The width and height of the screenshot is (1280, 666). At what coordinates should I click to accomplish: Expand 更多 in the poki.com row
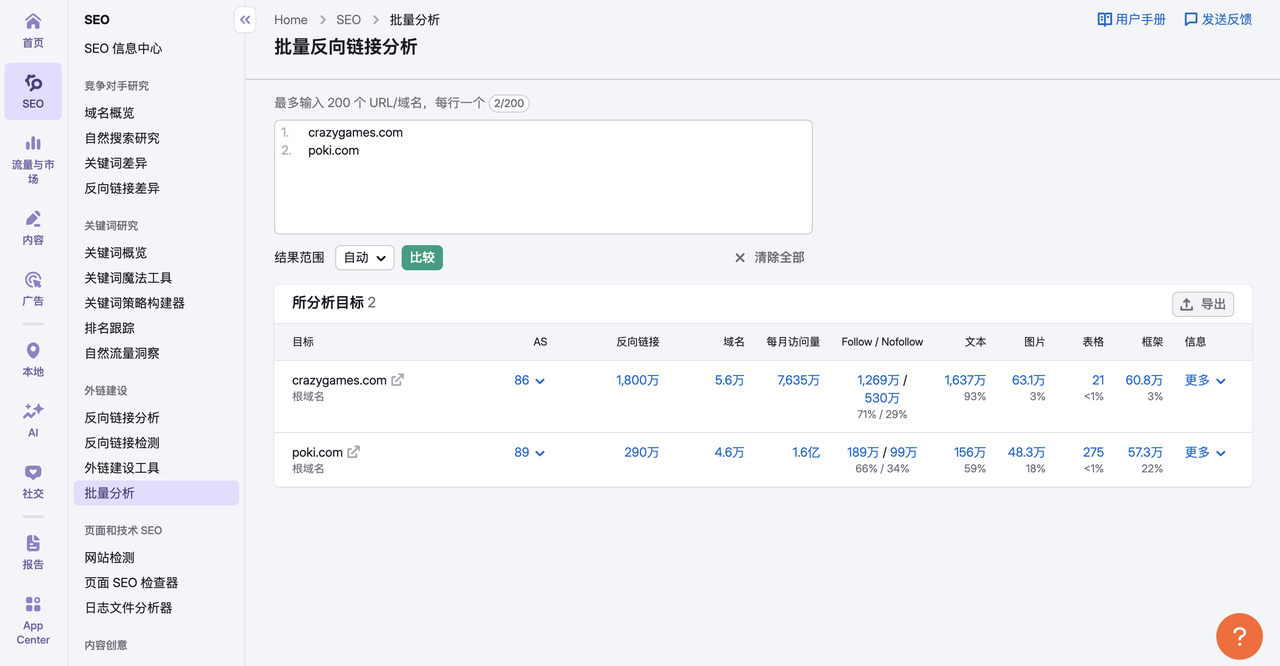[1205, 453]
